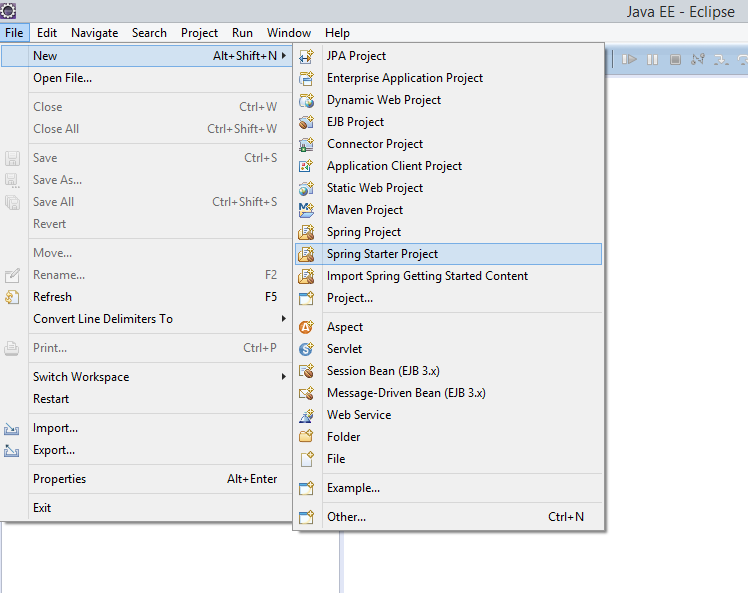748x593 pixels.
Task: Click the Spring Project icon
Action: click(x=306, y=232)
